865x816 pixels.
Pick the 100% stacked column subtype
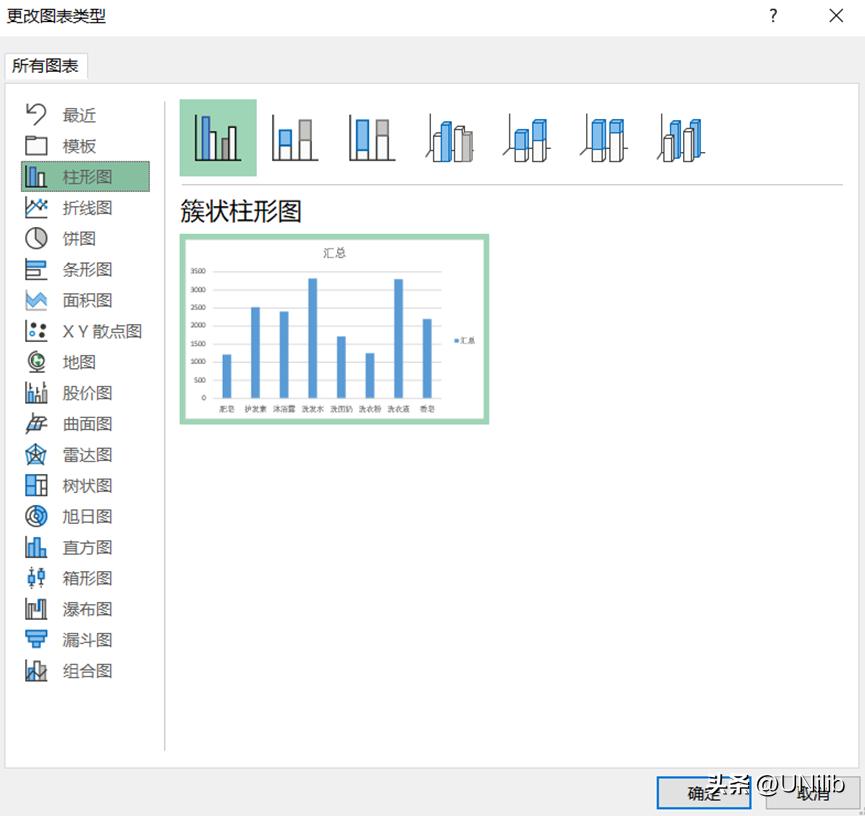[x=371, y=138]
